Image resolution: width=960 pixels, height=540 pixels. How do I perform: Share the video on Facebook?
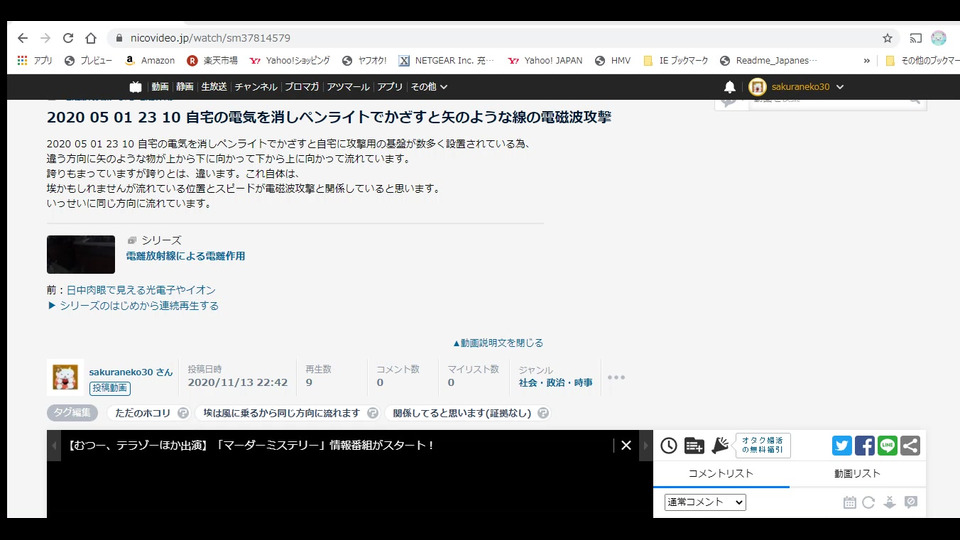pyautogui.click(x=864, y=445)
